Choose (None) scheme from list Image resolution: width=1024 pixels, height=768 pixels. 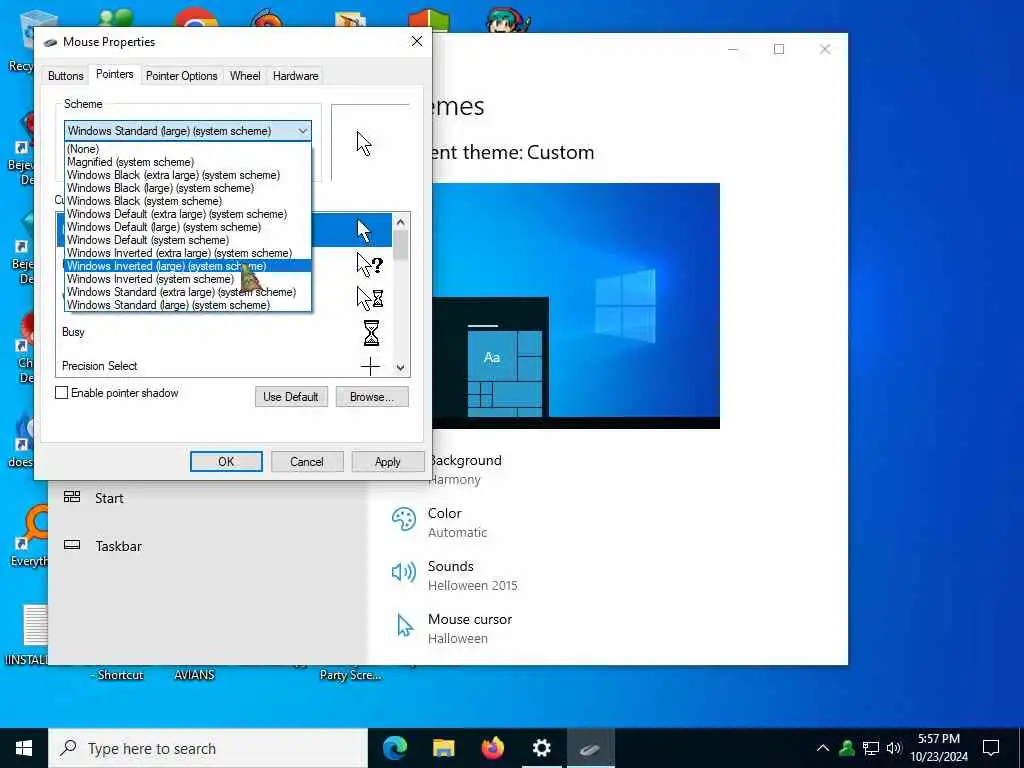pyautogui.click(x=188, y=149)
